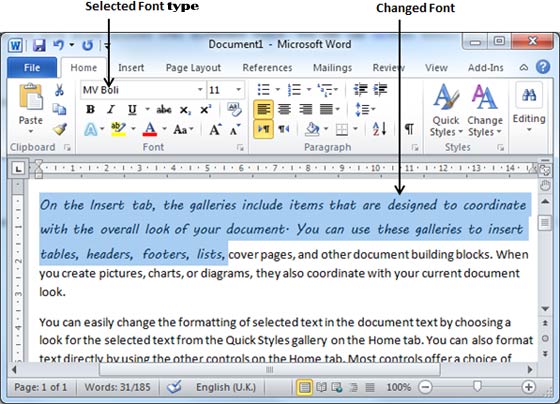Viewport: 560px width, 404px height.
Task: Open the font size dropdown arrow
Action: pyautogui.click(x=239, y=90)
